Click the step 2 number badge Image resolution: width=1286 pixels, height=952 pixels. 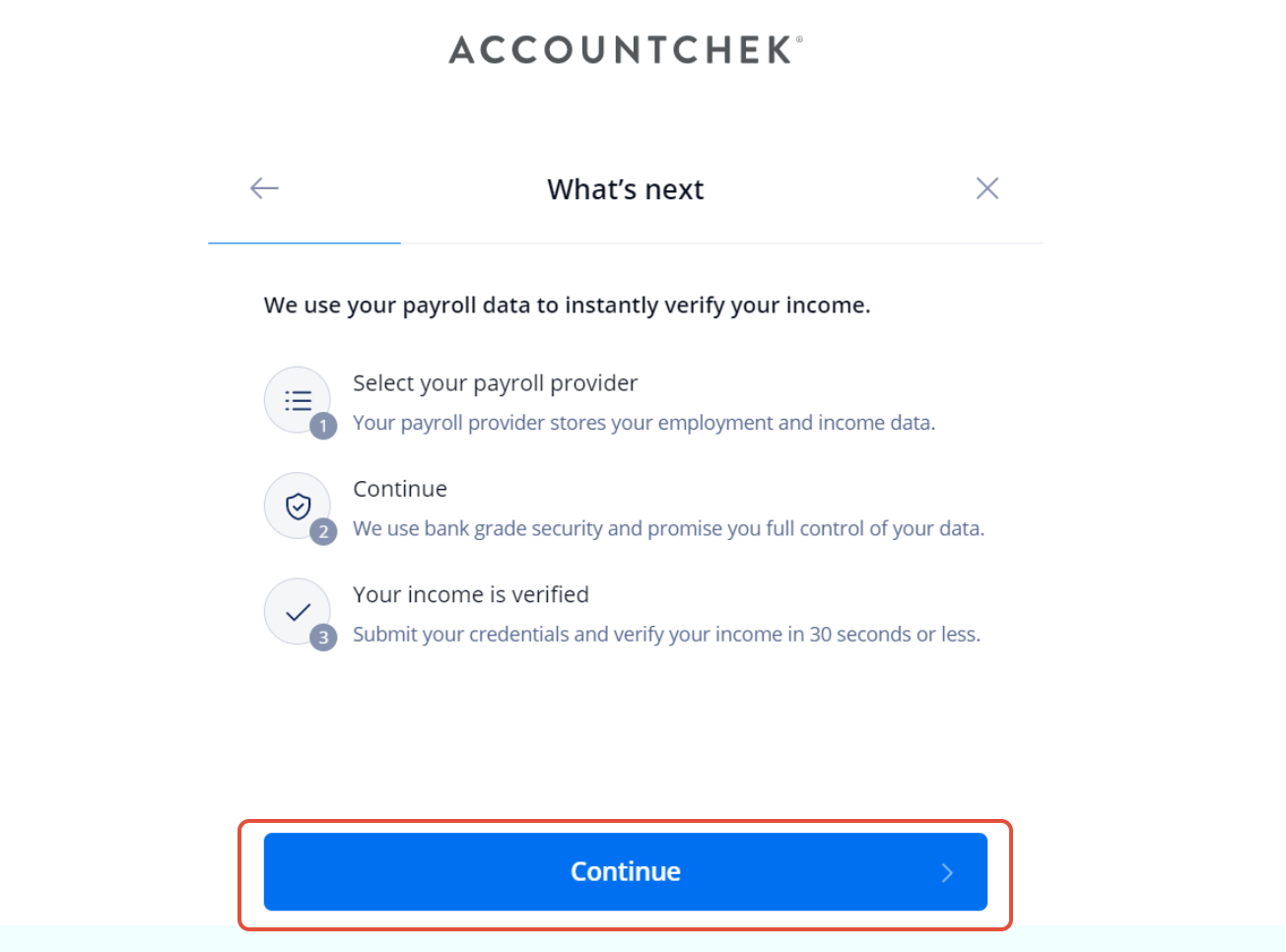point(323,531)
